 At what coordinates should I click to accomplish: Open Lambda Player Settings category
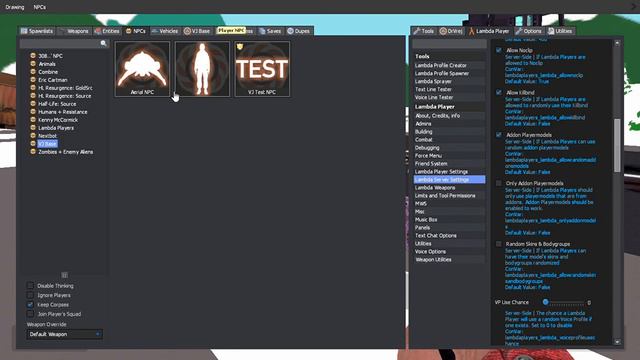click(449, 171)
